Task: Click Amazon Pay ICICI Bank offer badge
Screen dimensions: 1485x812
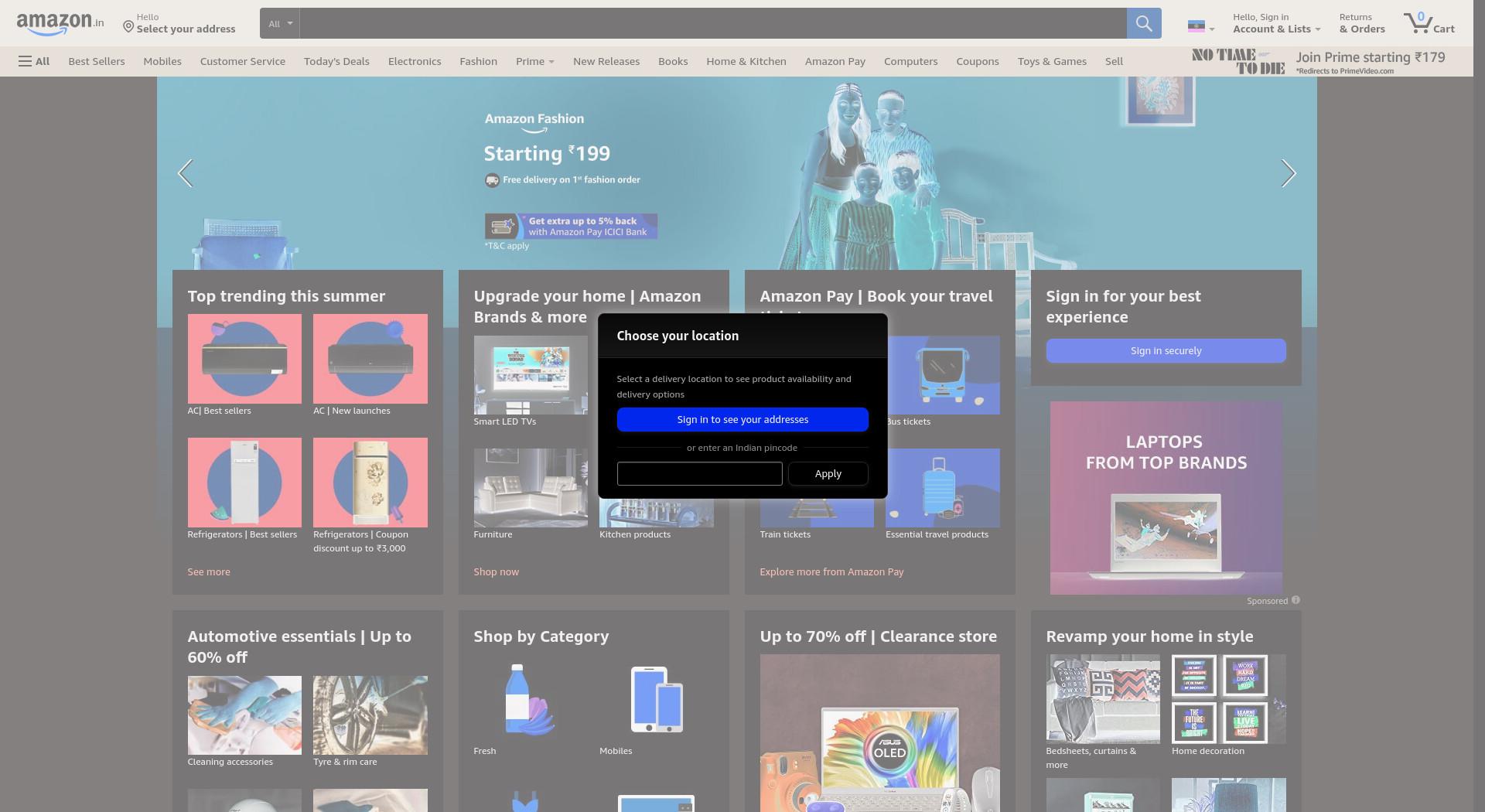Action: coord(571,227)
